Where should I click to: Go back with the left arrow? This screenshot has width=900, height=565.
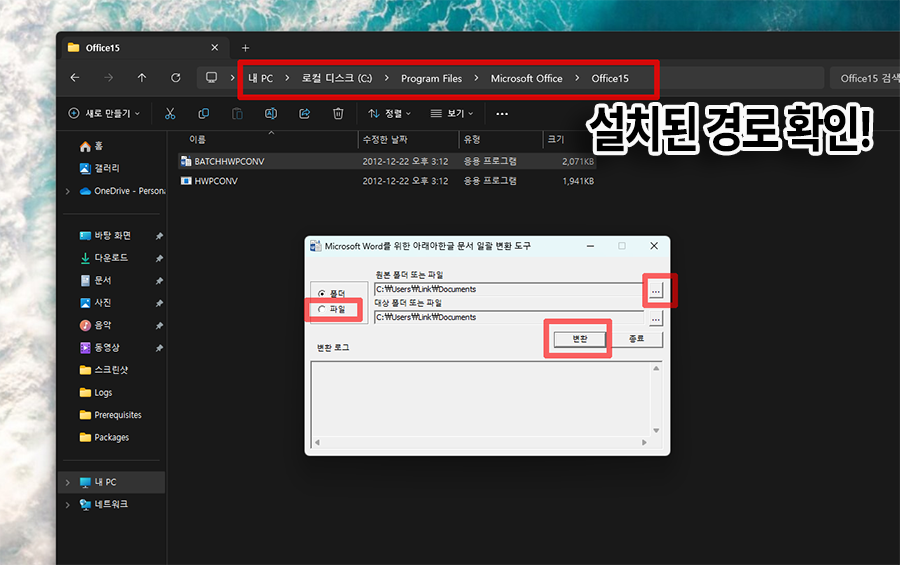tap(75, 78)
